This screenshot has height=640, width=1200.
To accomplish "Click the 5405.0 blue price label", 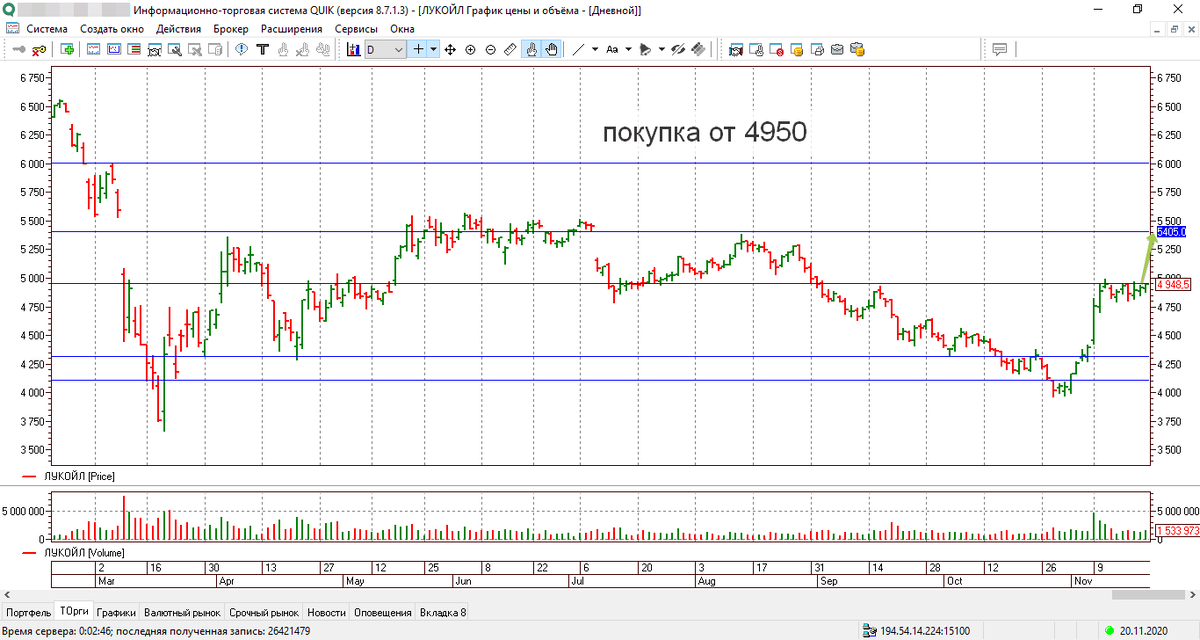I will pos(1170,232).
